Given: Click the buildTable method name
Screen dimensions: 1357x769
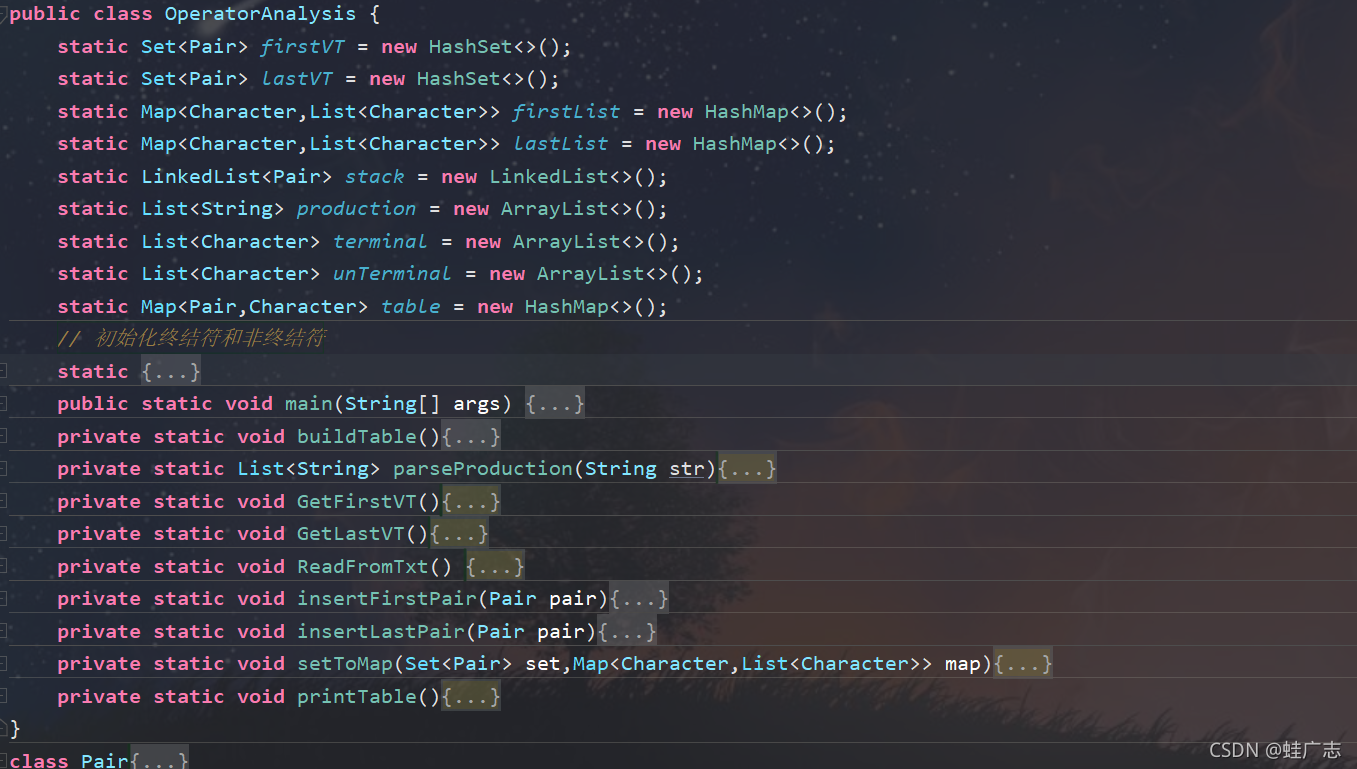Looking at the screenshot, I should coord(356,436).
